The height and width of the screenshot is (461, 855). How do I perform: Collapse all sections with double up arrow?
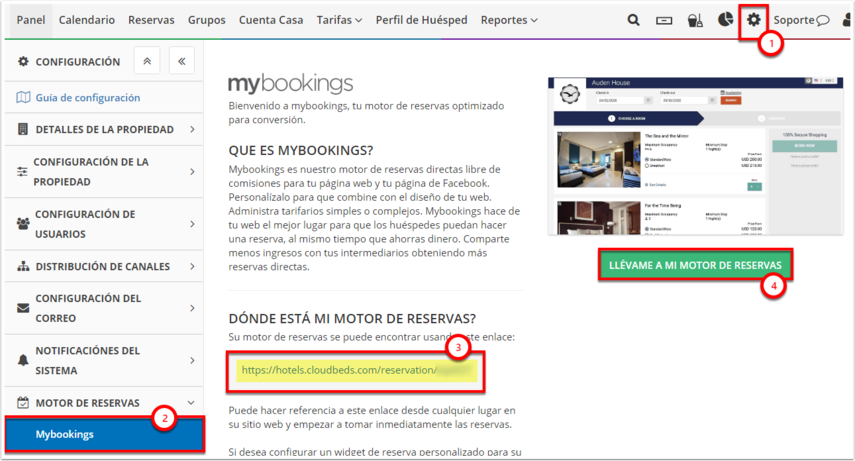[x=147, y=61]
